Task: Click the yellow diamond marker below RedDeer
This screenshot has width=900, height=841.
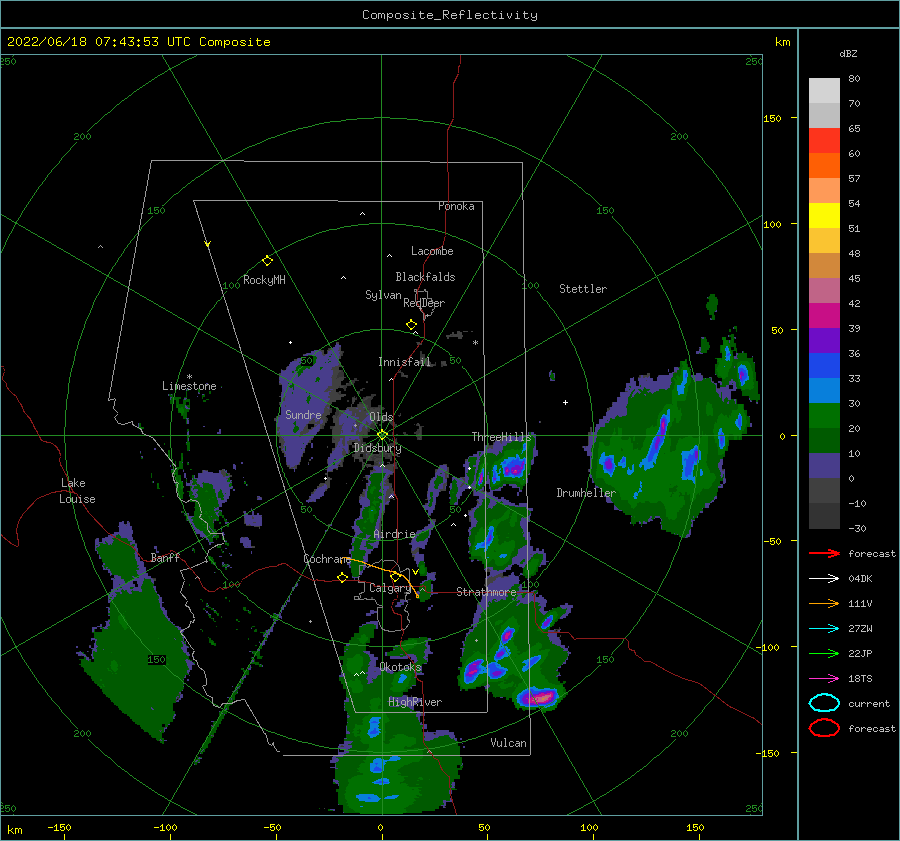Action: coord(411,325)
